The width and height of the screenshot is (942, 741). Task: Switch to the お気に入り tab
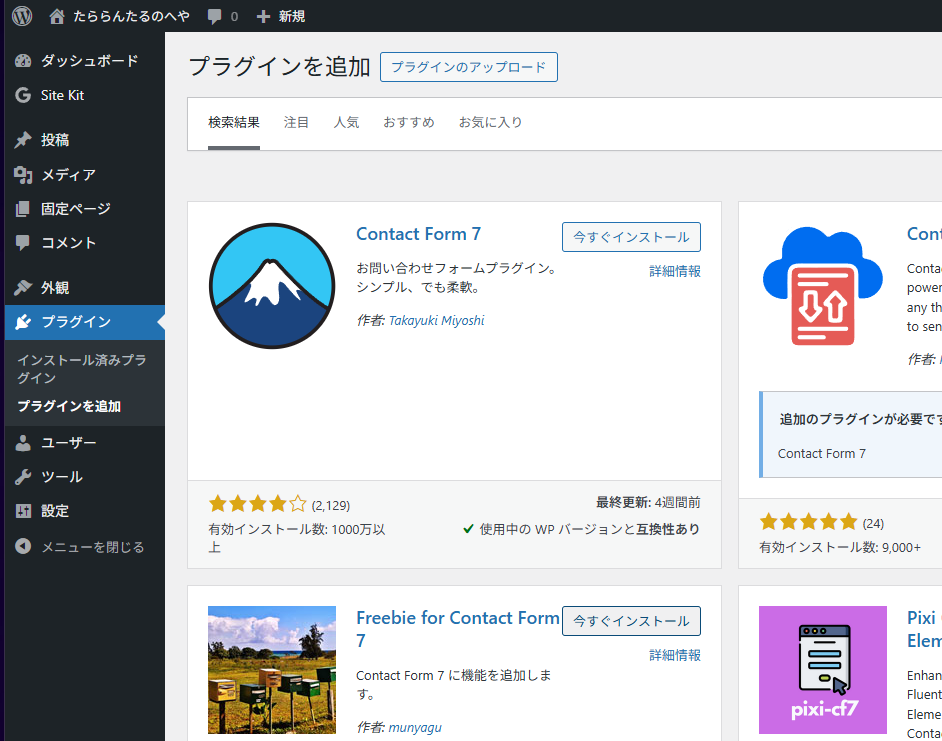[x=490, y=123]
